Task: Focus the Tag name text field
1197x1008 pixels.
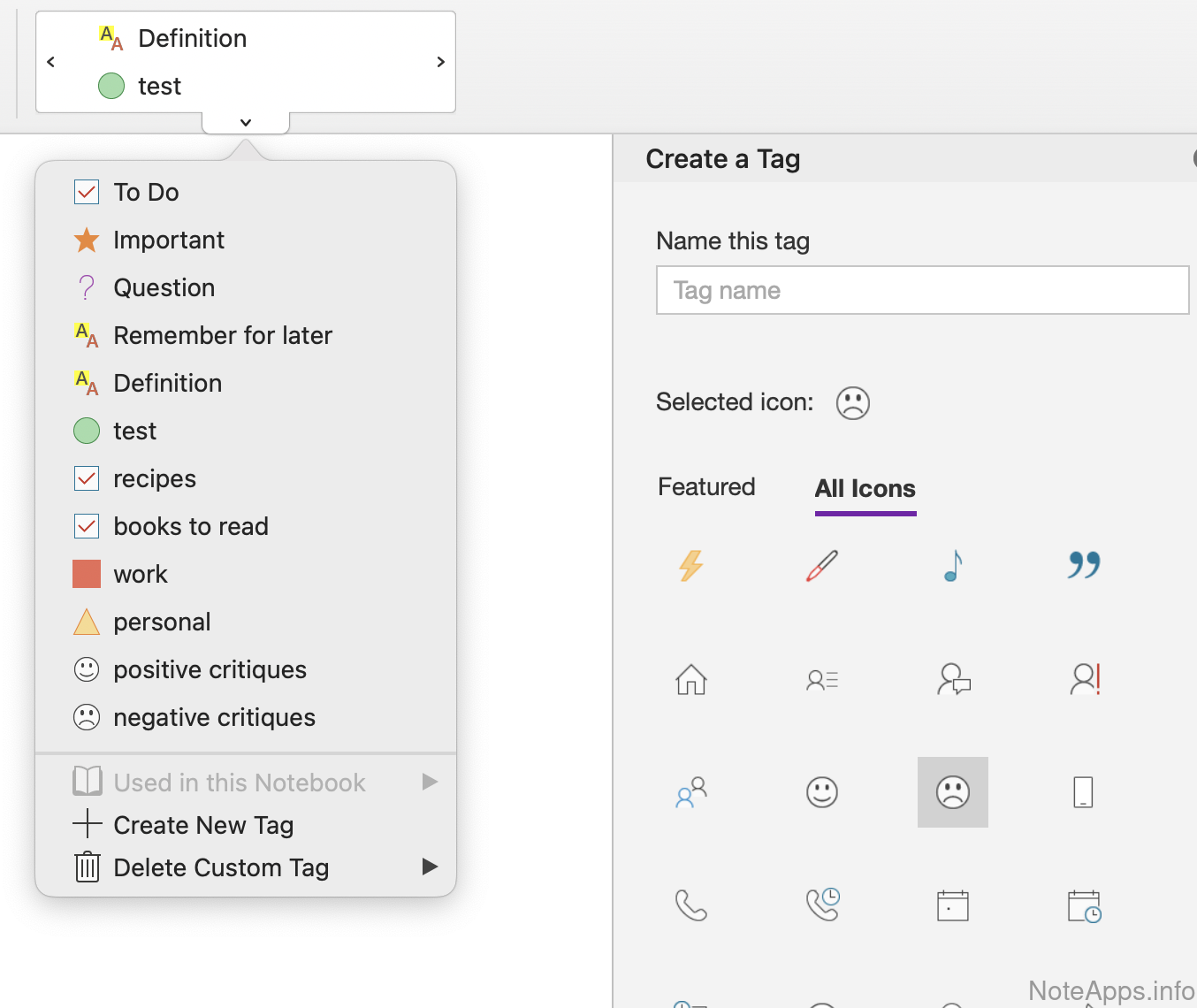Action: [922, 290]
